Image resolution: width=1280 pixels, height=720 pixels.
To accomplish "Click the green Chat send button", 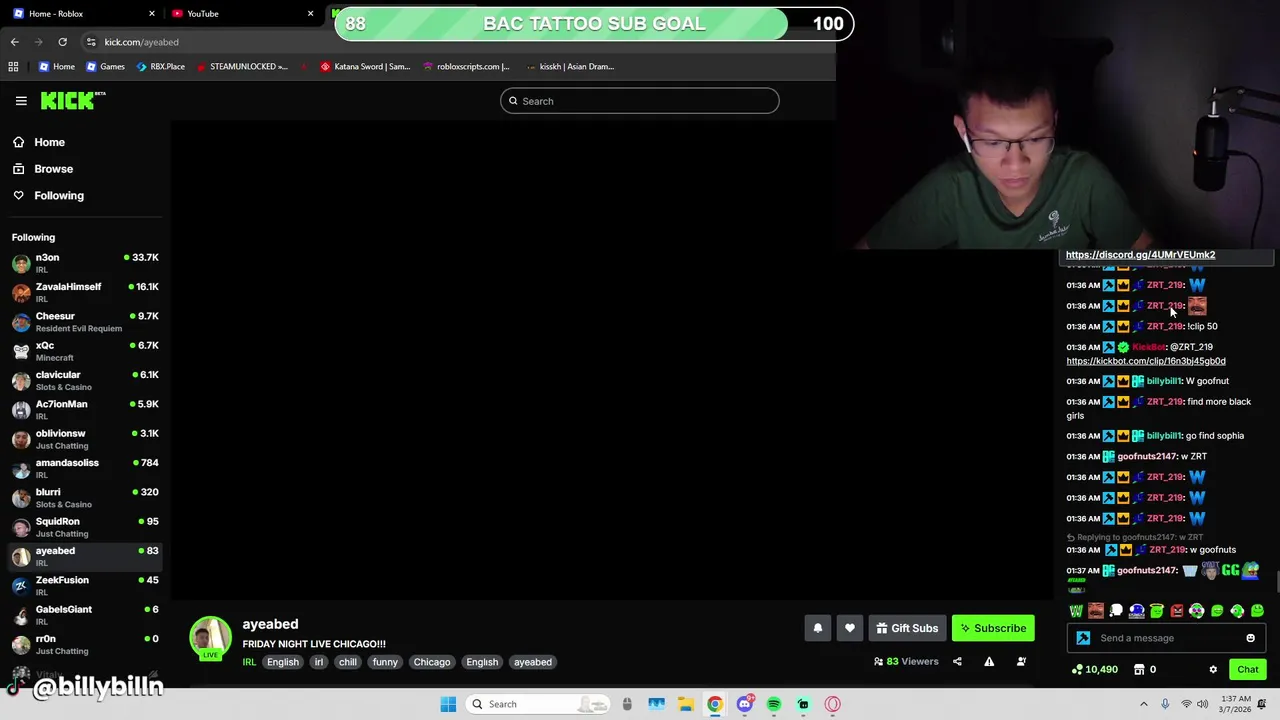I will pyautogui.click(x=1248, y=669).
